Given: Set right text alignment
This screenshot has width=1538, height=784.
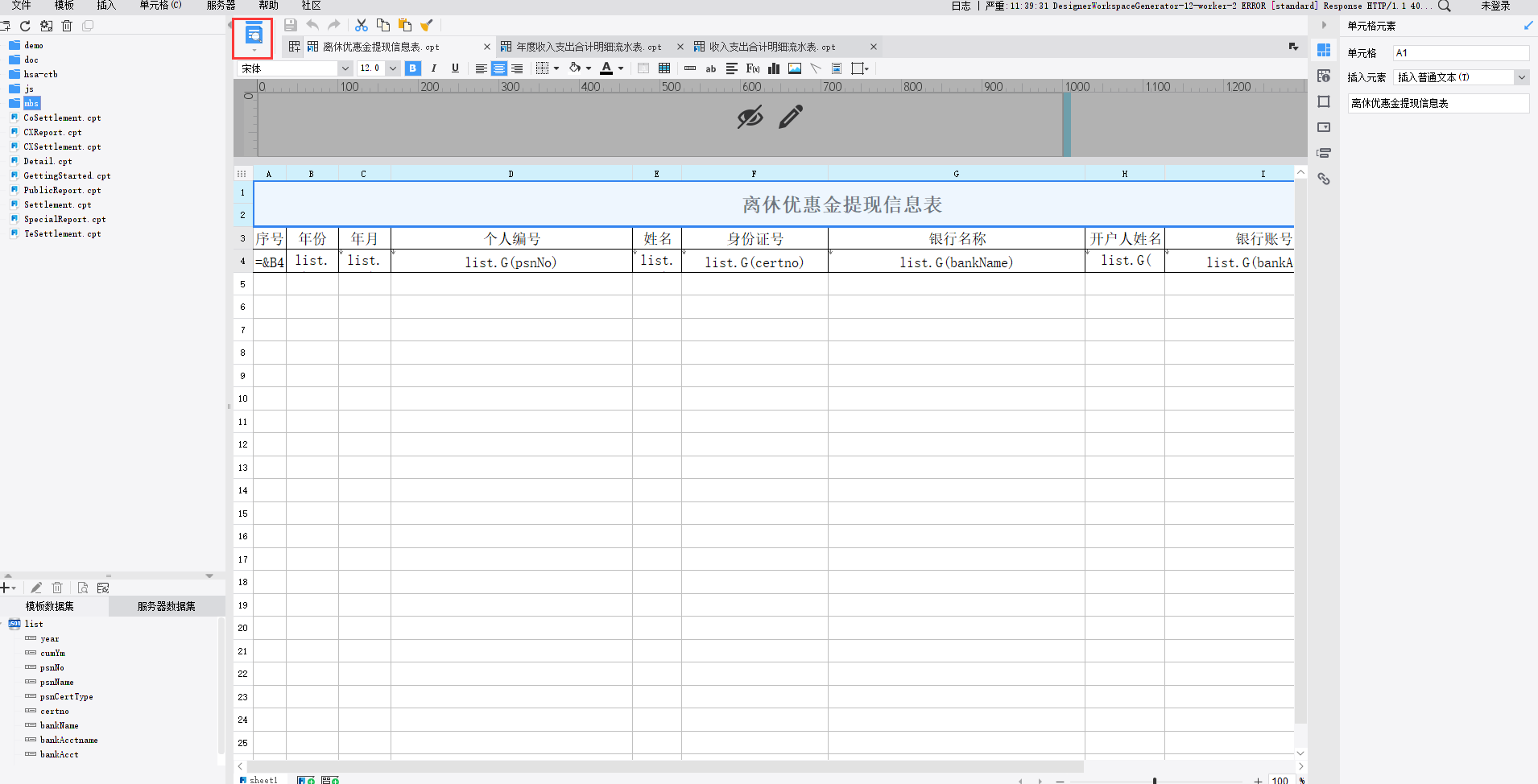Looking at the screenshot, I should pos(517,68).
